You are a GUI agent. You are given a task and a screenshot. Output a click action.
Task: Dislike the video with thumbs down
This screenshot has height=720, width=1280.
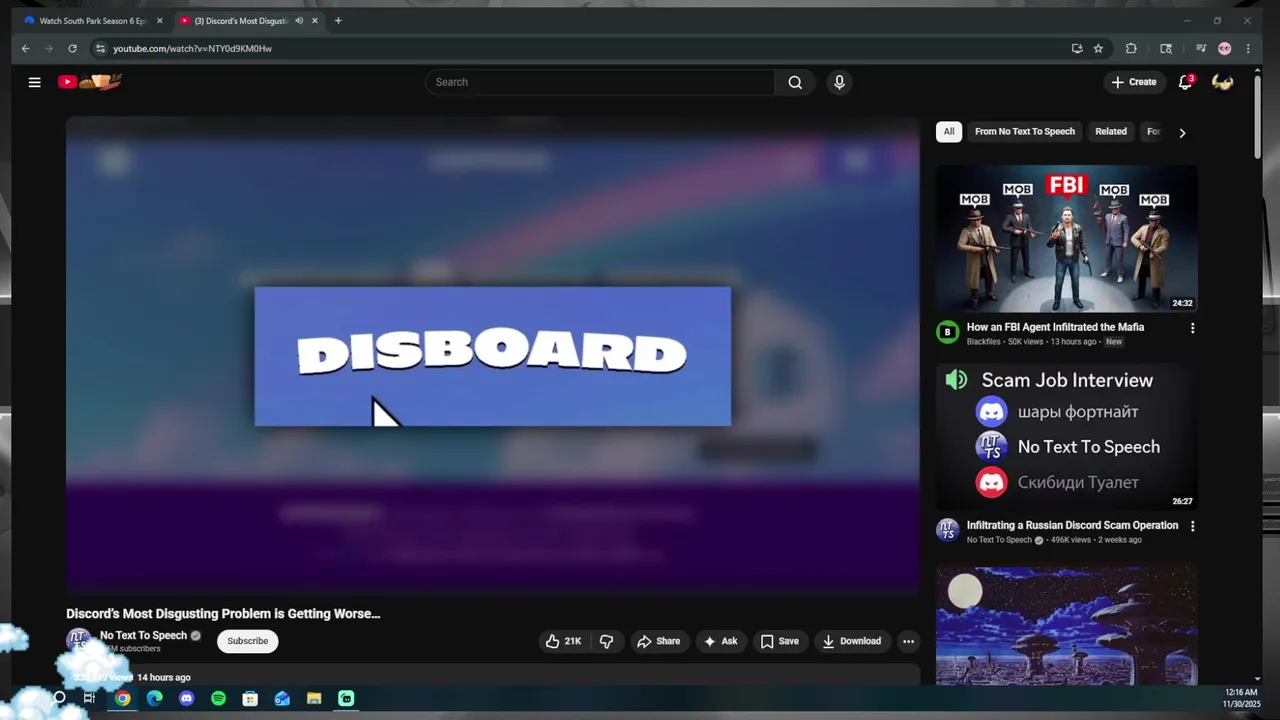606,641
